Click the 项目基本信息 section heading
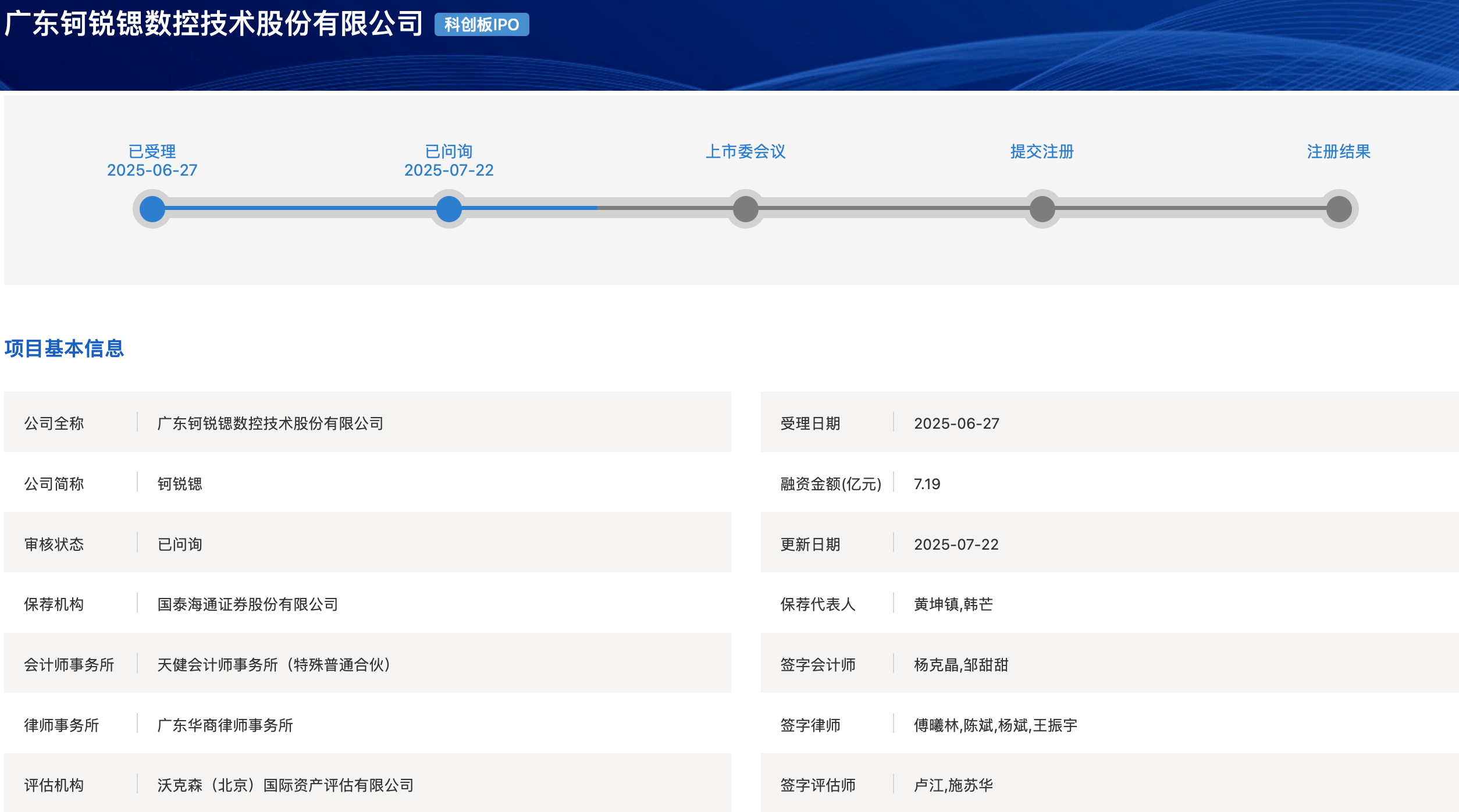The height and width of the screenshot is (812, 1459). [x=64, y=348]
